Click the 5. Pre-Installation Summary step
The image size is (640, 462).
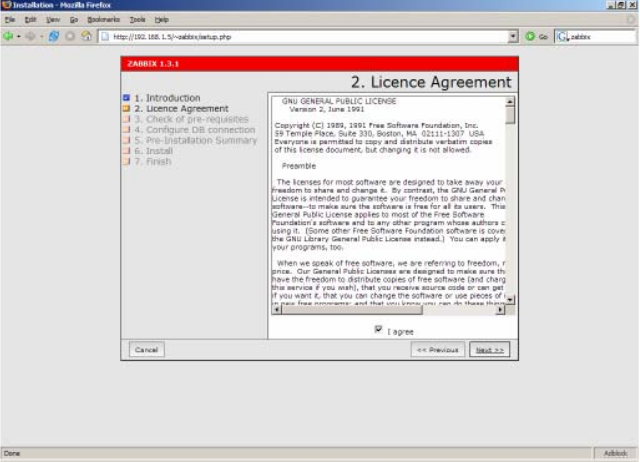click(196, 140)
